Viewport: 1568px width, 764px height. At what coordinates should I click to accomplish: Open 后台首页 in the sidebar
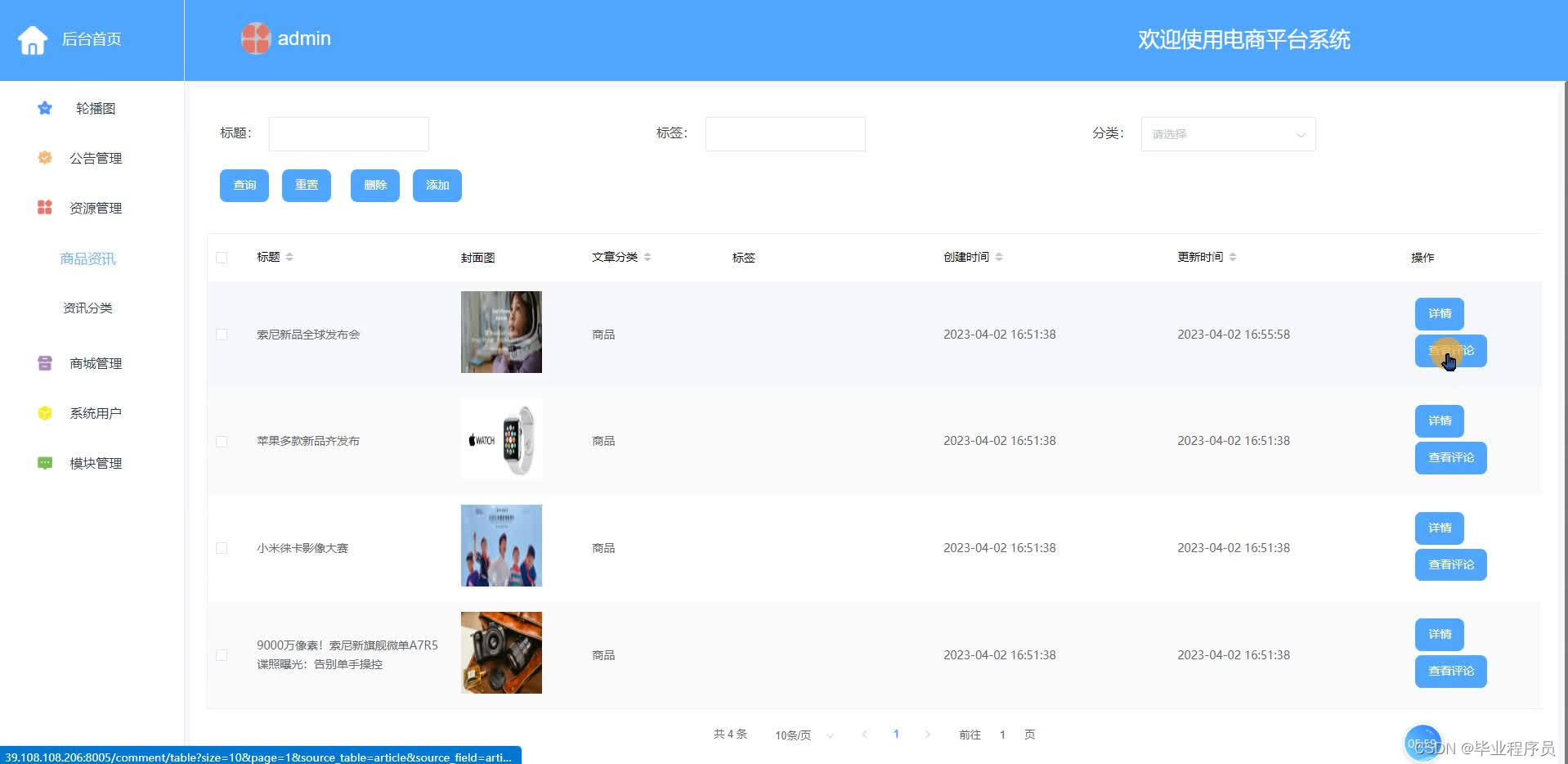coord(92,39)
